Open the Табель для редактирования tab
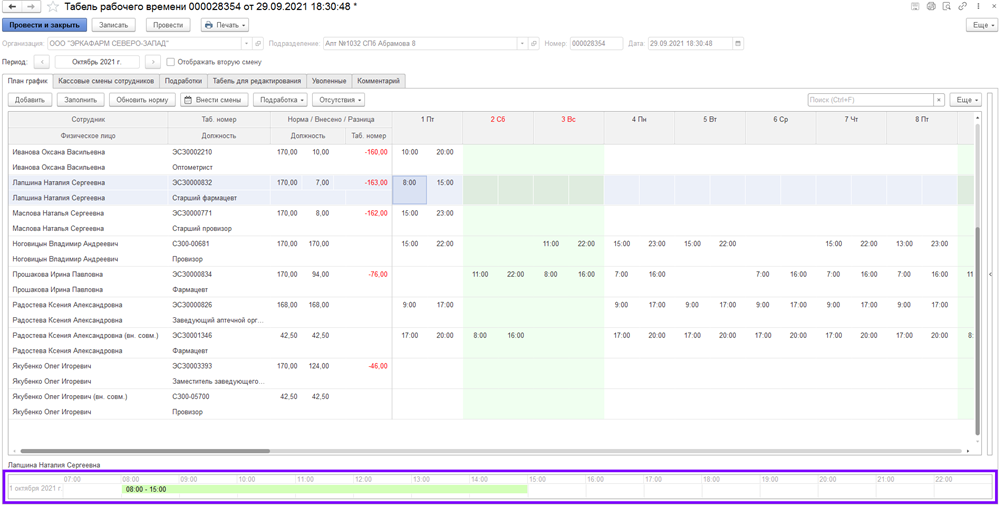The height and width of the screenshot is (507, 1004). (257, 81)
